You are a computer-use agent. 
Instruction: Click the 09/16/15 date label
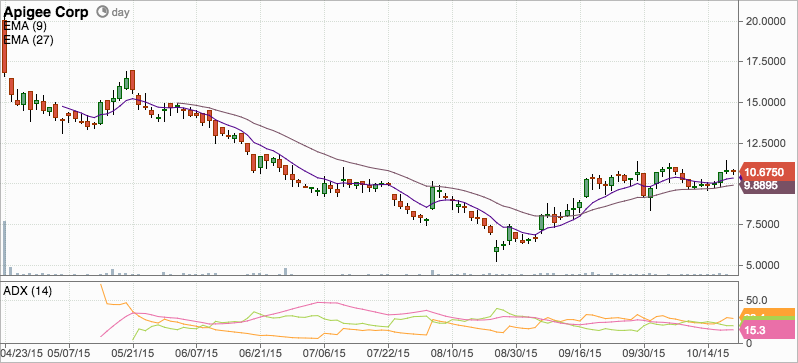[x=580, y=353]
